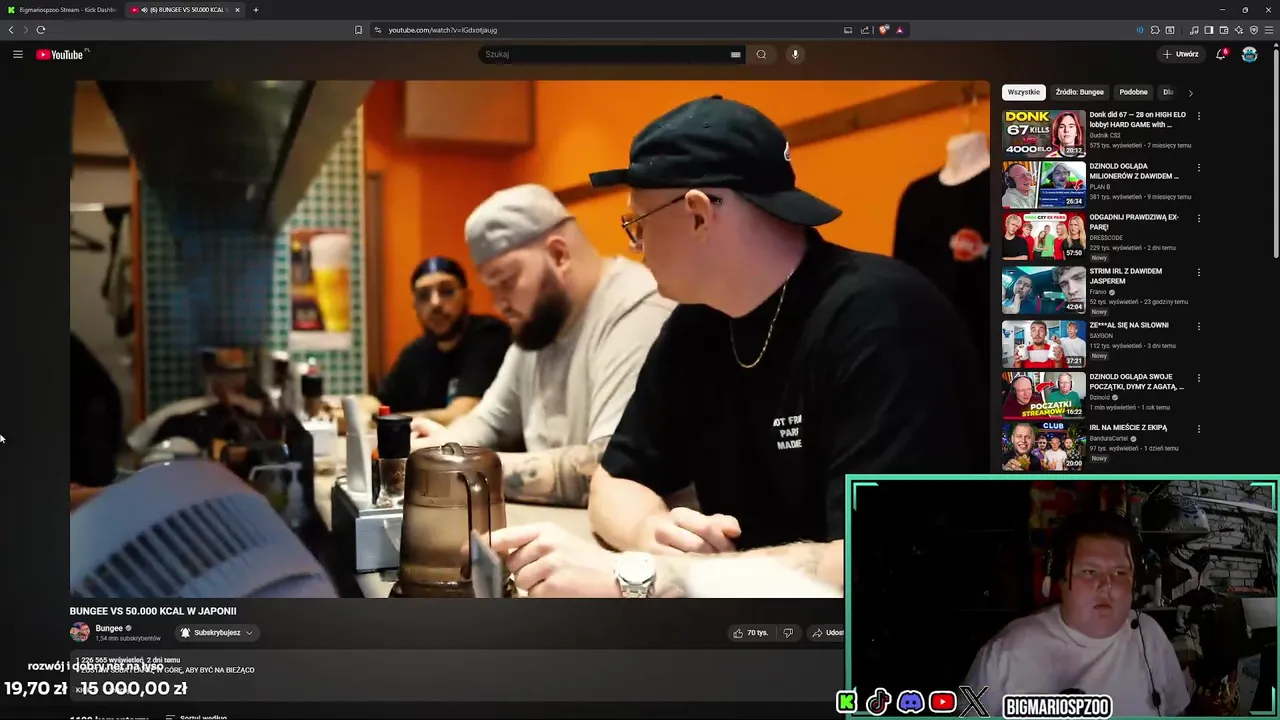Viewport: 1280px width, 720px height.
Task: Select the Źródło: Bungee filter chip
Action: 1079,92
